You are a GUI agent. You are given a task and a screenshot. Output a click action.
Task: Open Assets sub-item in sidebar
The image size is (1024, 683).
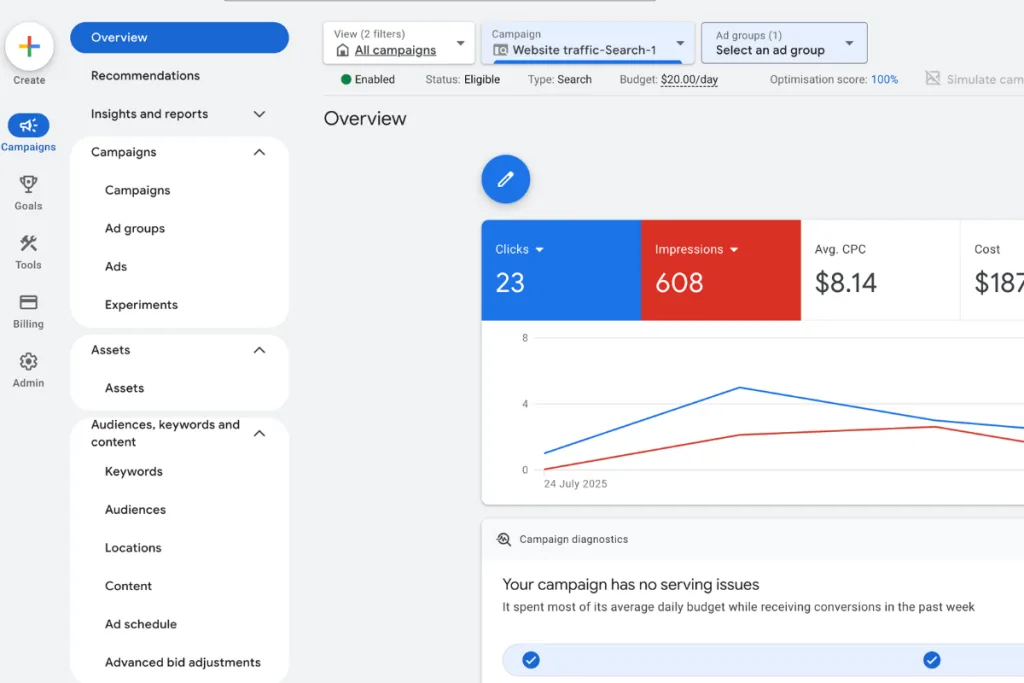point(124,388)
